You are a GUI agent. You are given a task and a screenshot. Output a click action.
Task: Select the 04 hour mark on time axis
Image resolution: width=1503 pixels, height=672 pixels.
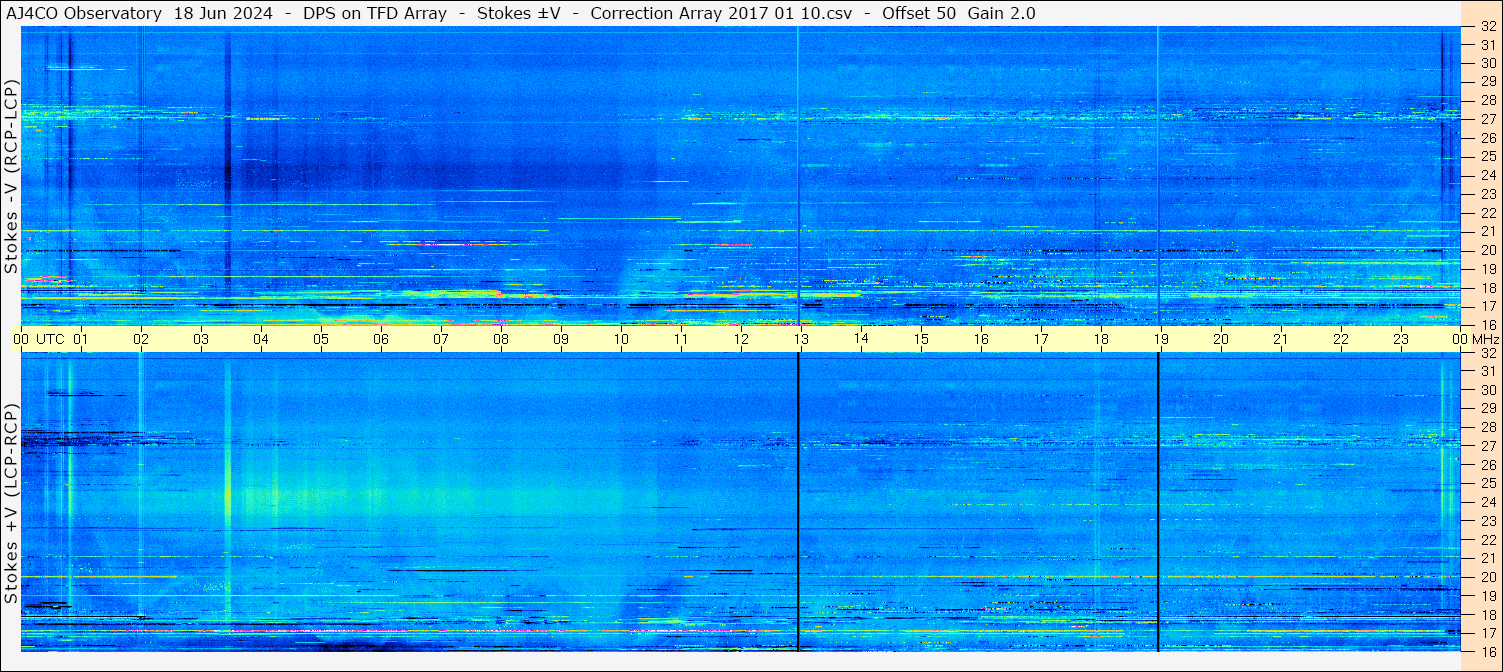pos(261,339)
